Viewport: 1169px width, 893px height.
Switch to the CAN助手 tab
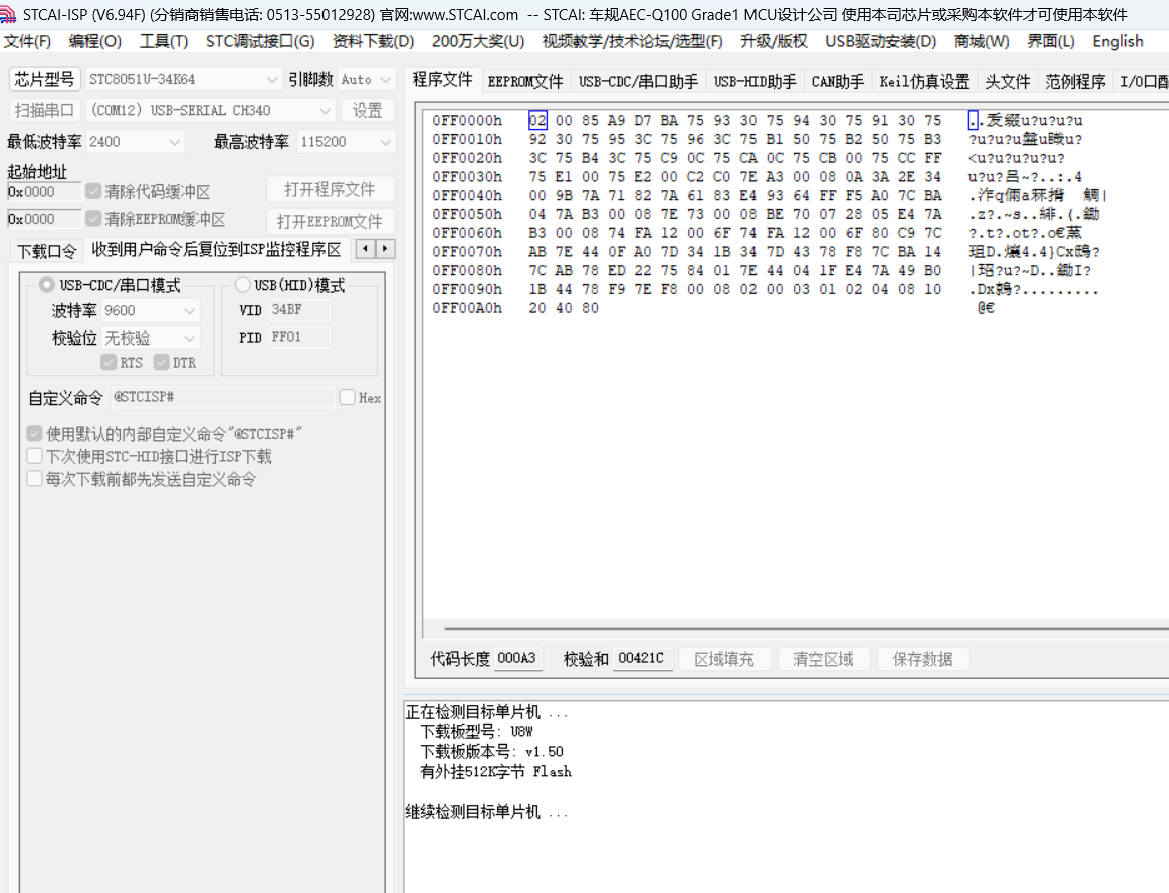pyautogui.click(x=837, y=81)
